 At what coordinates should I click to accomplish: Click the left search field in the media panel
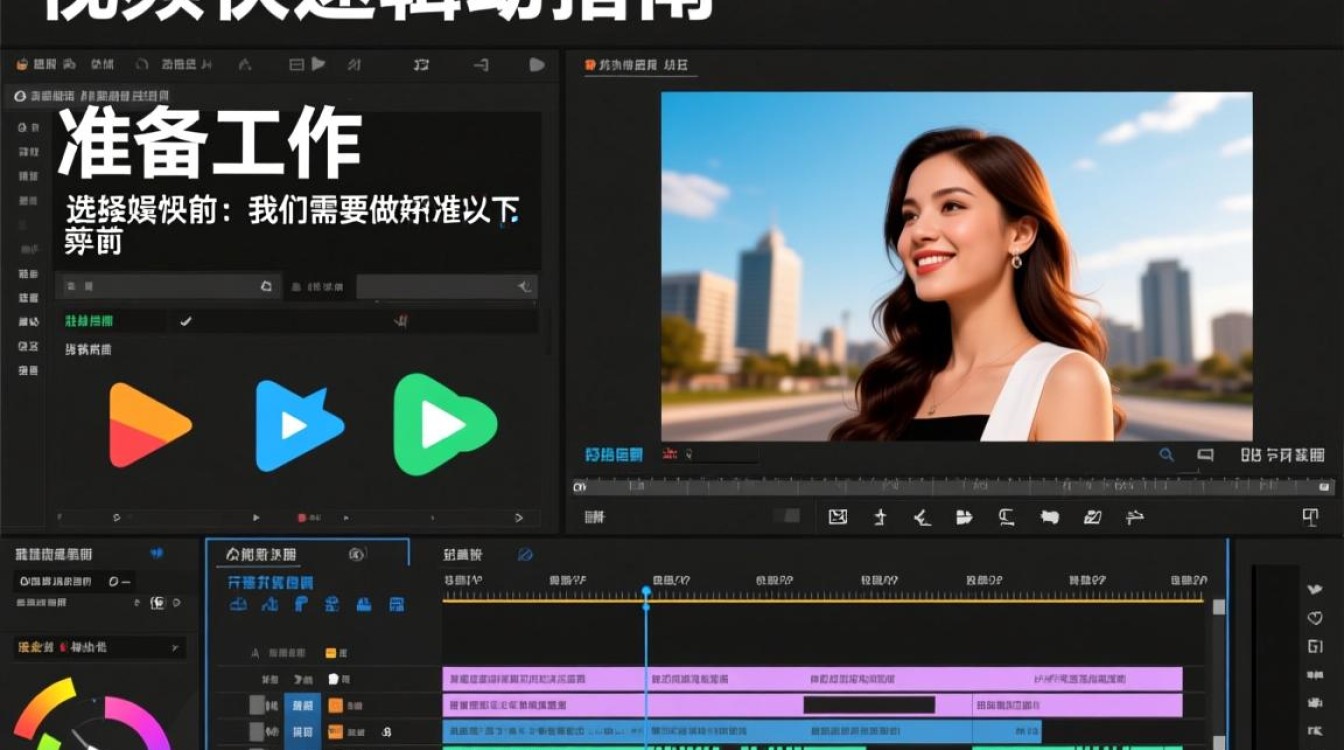coord(168,286)
